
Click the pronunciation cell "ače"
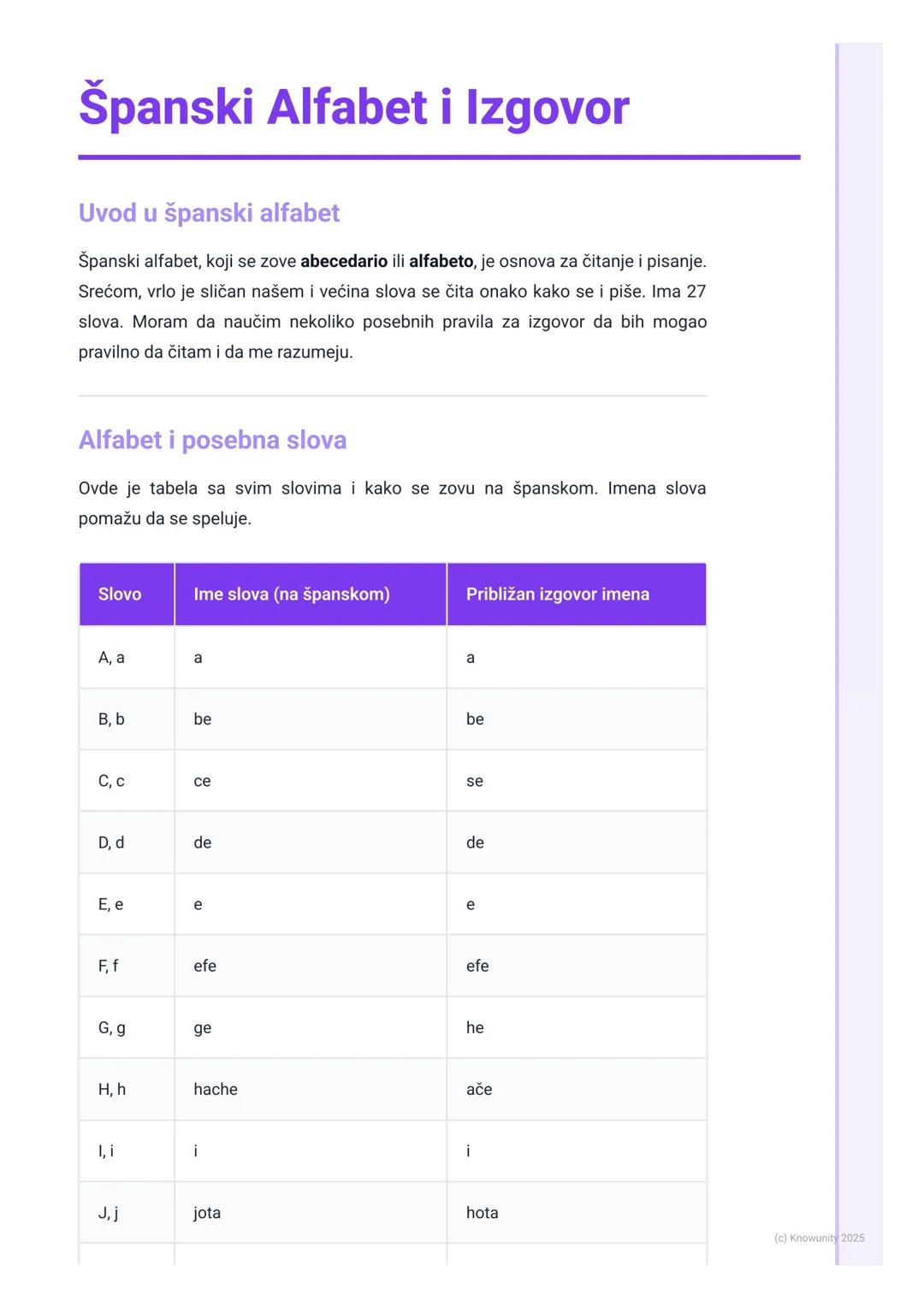(479, 1089)
